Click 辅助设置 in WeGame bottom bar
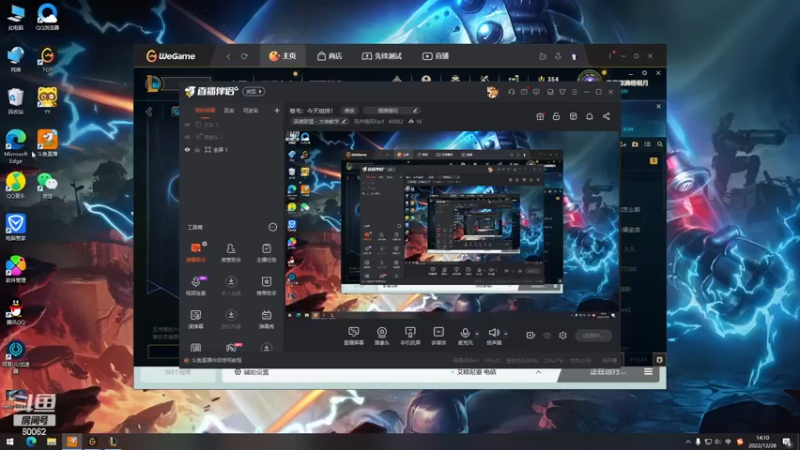This screenshot has height=450, width=800. (252, 372)
